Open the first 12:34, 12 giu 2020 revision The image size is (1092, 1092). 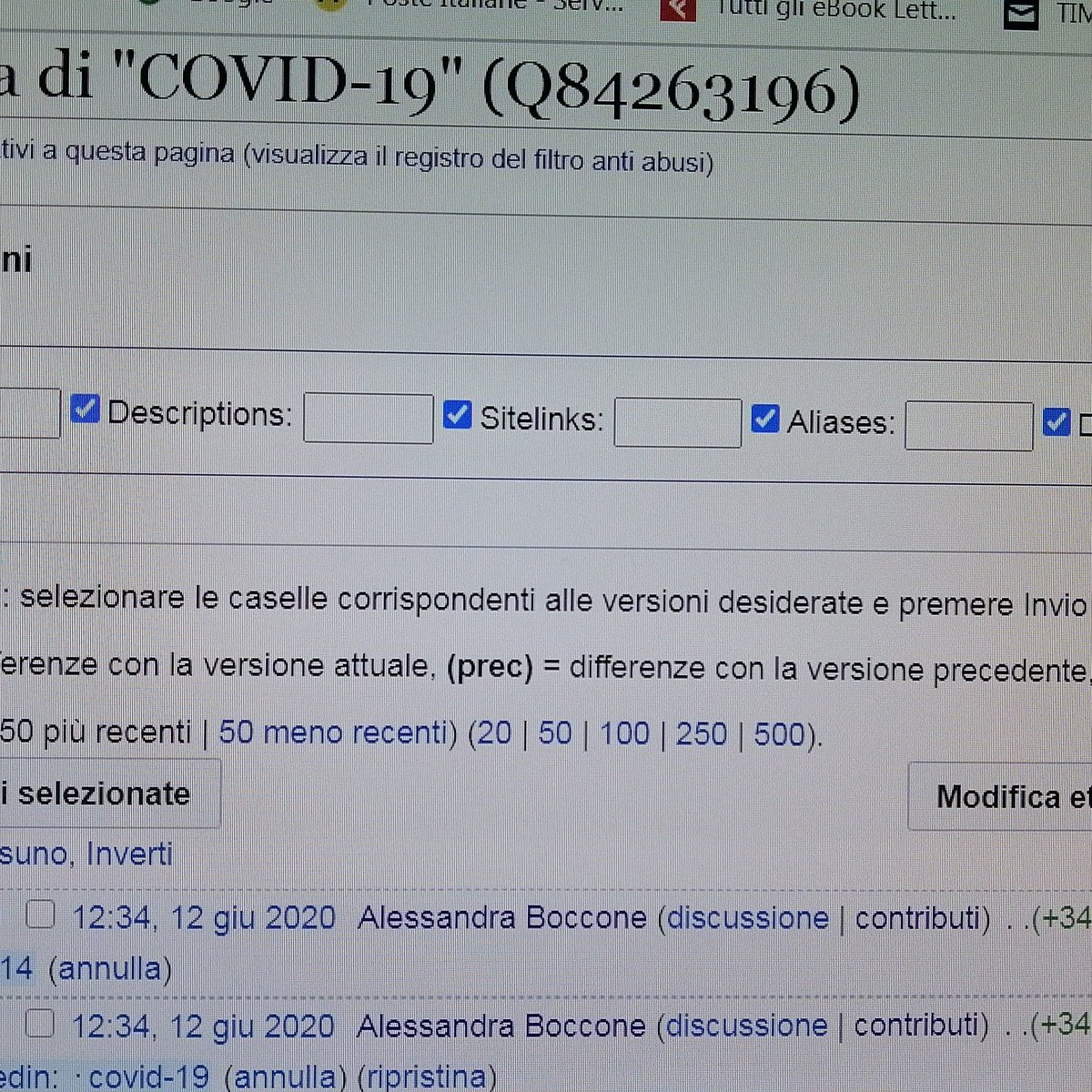click(x=204, y=917)
